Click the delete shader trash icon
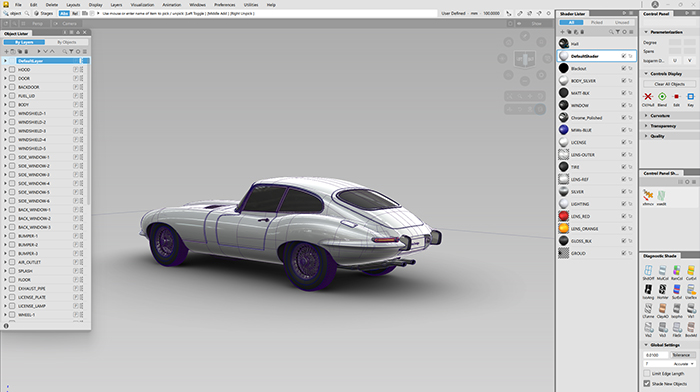This screenshot has width=700, height=392. pos(582,32)
